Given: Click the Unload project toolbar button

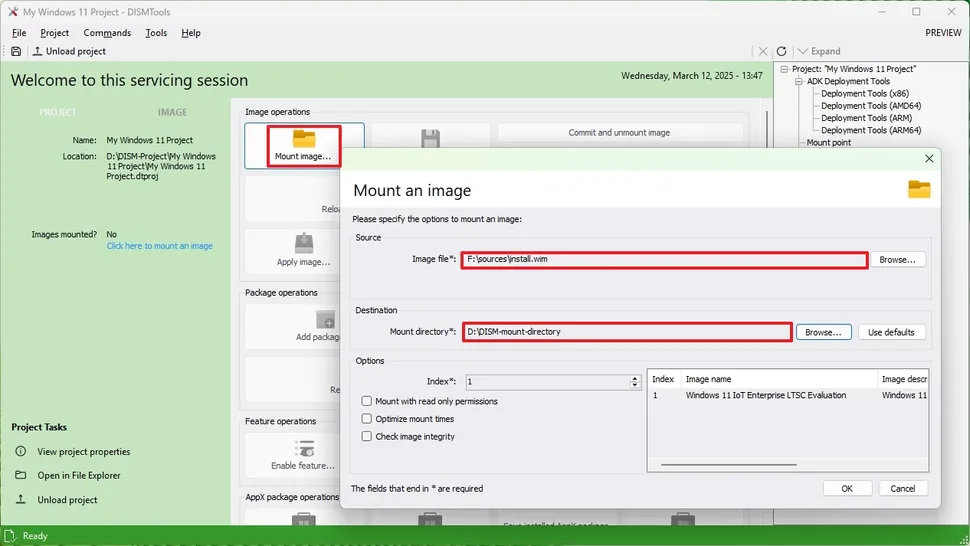Looking at the screenshot, I should tap(69, 51).
